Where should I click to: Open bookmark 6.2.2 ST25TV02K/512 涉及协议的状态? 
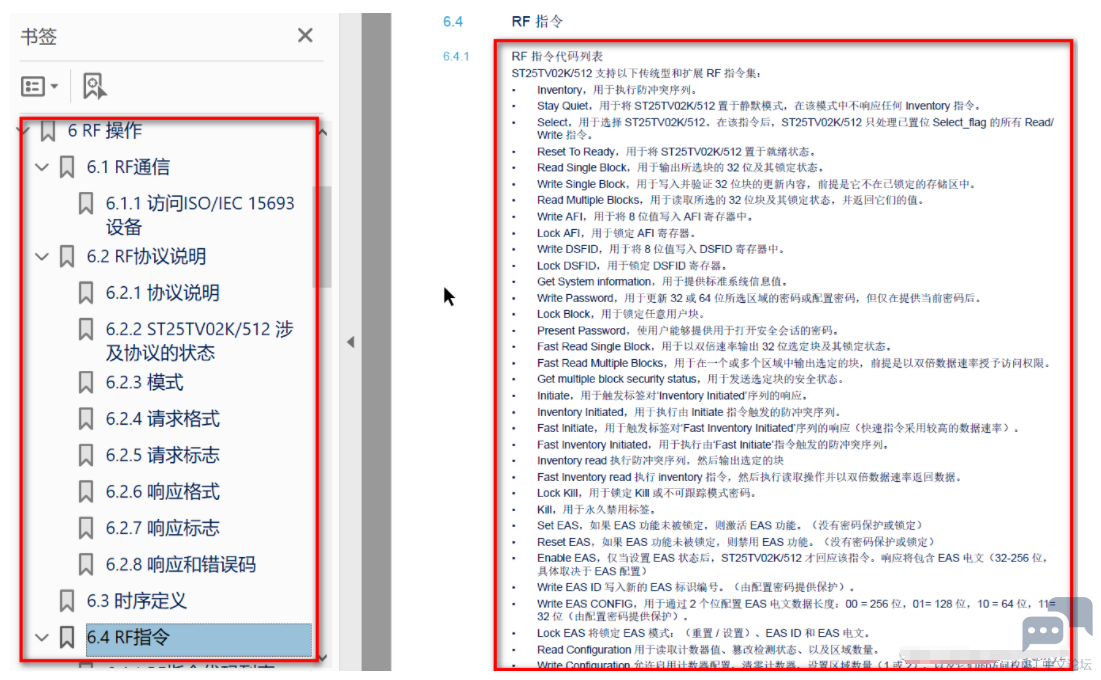pyautogui.click(x=199, y=341)
